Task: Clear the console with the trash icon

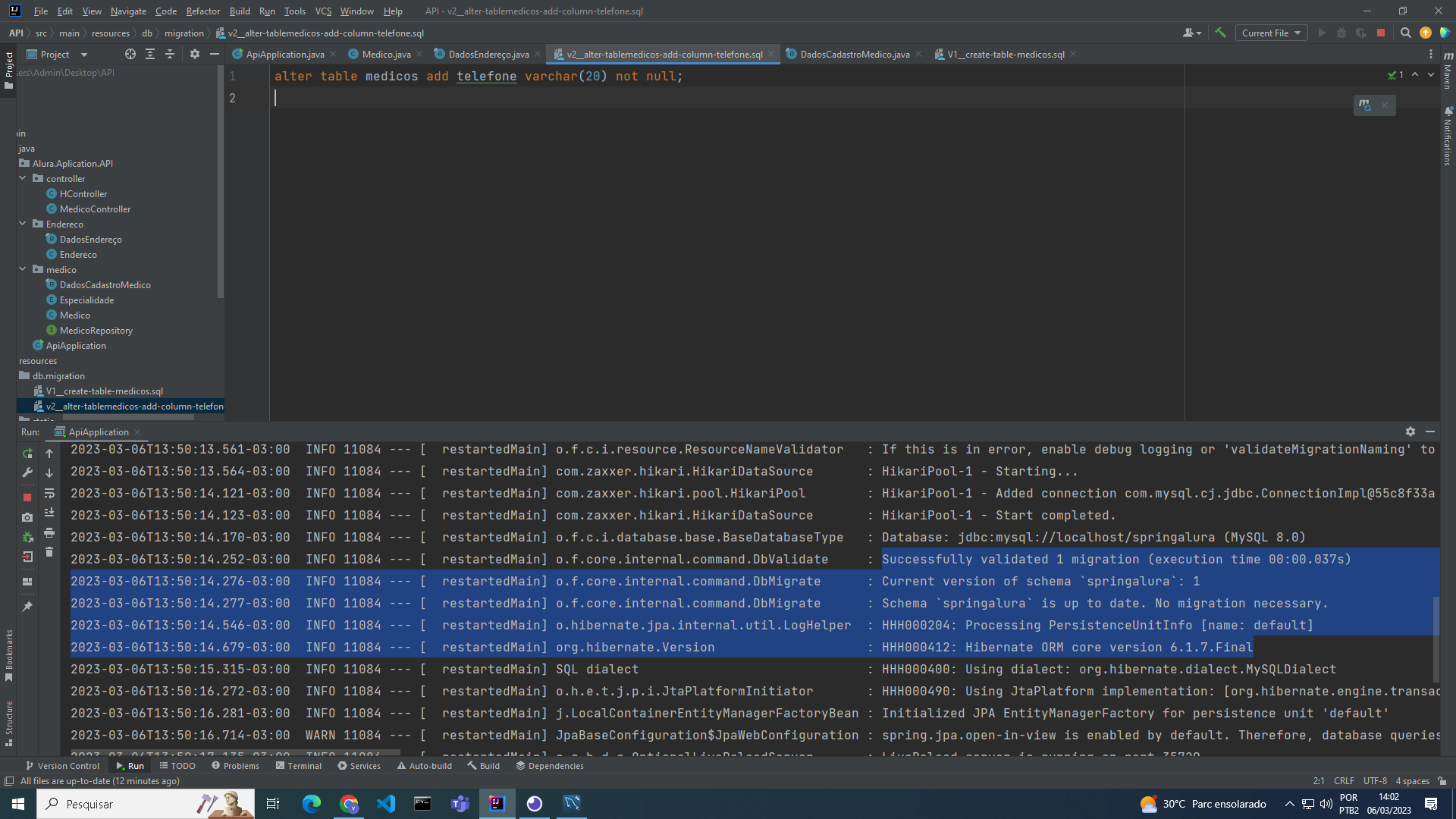Action: [49, 552]
